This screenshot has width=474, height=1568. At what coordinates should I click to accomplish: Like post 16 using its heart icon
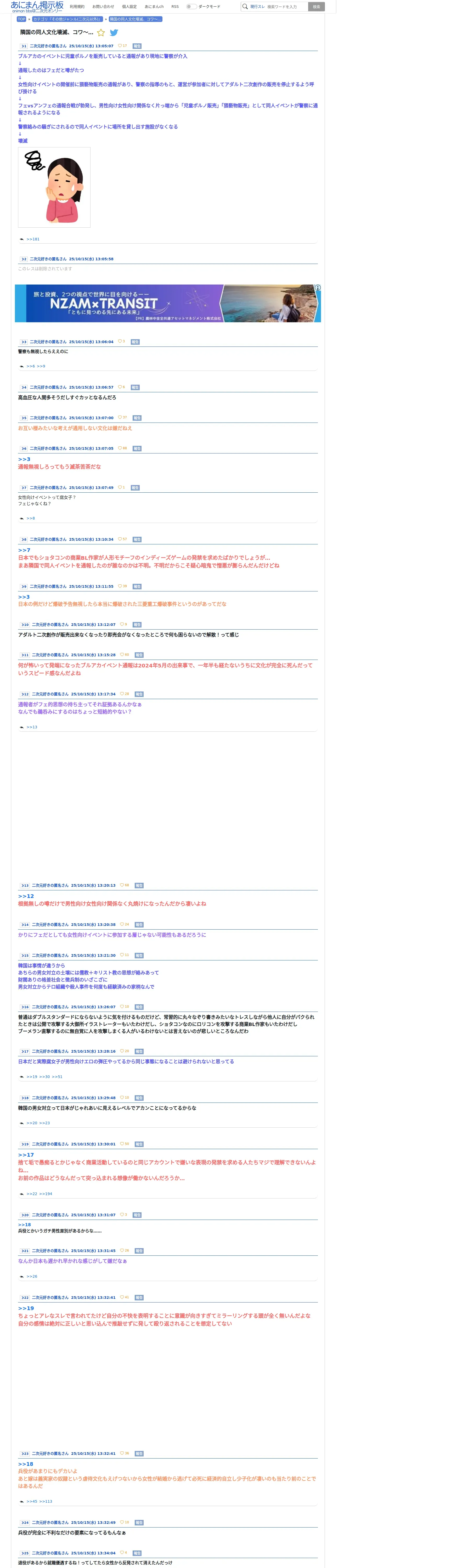pyautogui.click(x=122, y=1007)
